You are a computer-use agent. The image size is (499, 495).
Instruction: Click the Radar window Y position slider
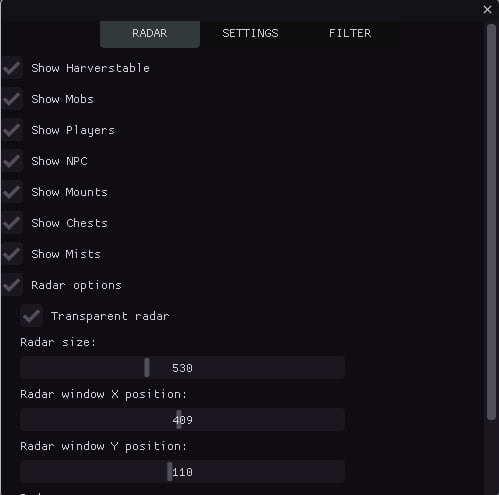click(182, 472)
